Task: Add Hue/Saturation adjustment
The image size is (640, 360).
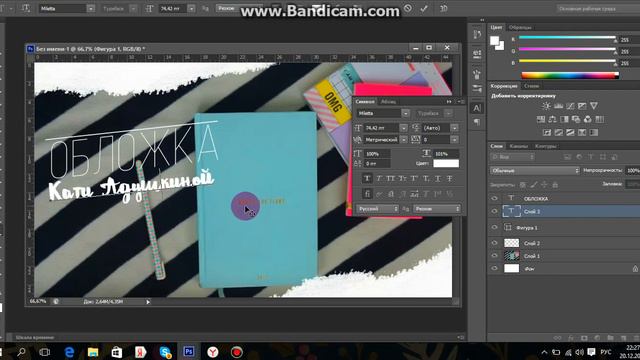Action: point(541,119)
